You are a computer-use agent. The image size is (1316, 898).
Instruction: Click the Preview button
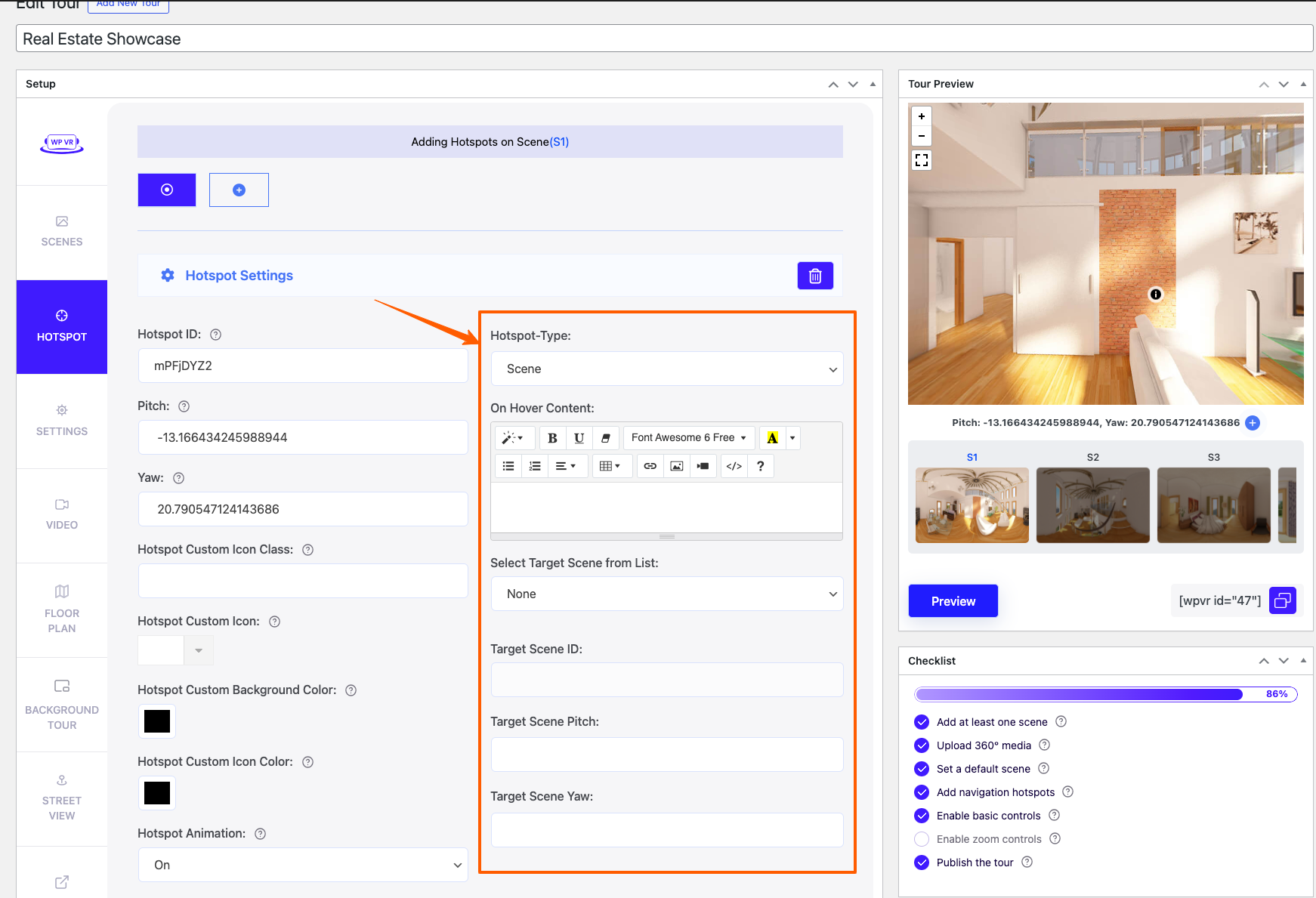tap(953, 601)
